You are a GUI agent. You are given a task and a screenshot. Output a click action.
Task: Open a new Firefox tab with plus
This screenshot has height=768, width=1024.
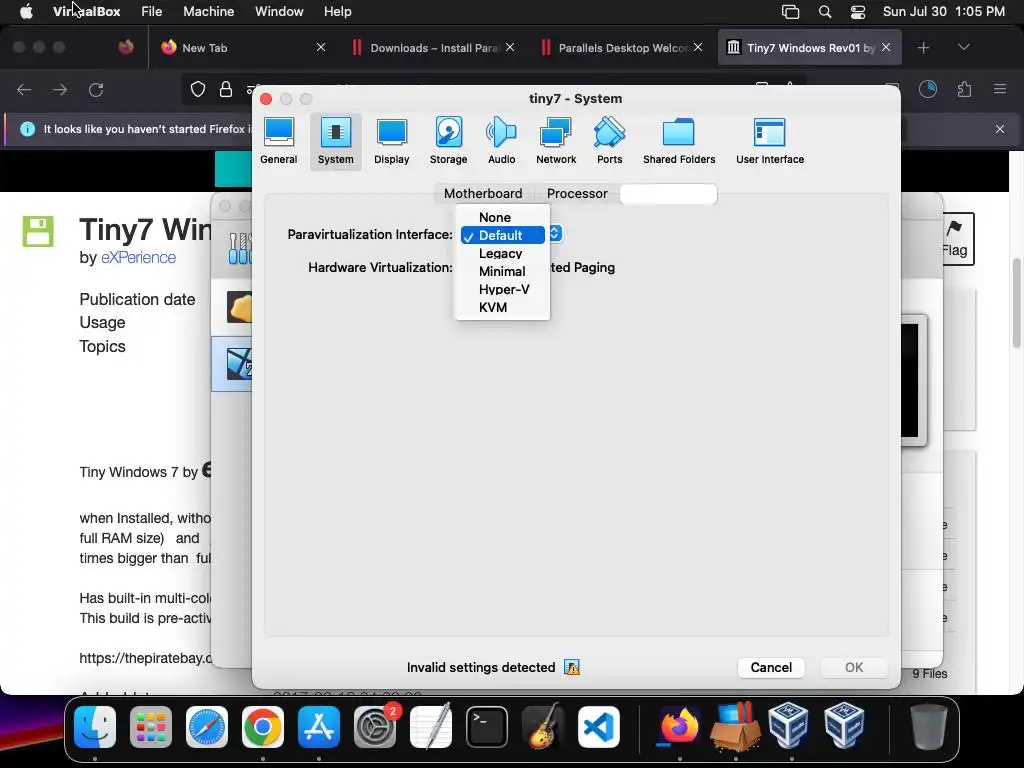click(923, 48)
